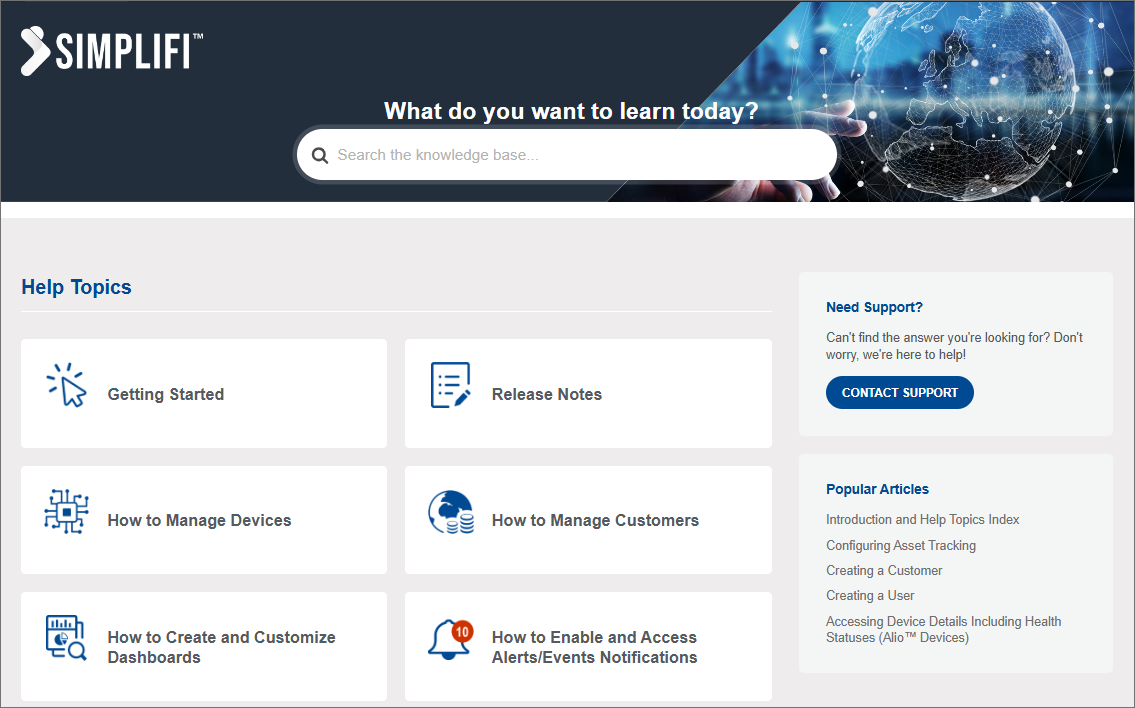
Task: Click the Help Topics heading
Action: tap(77, 287)
